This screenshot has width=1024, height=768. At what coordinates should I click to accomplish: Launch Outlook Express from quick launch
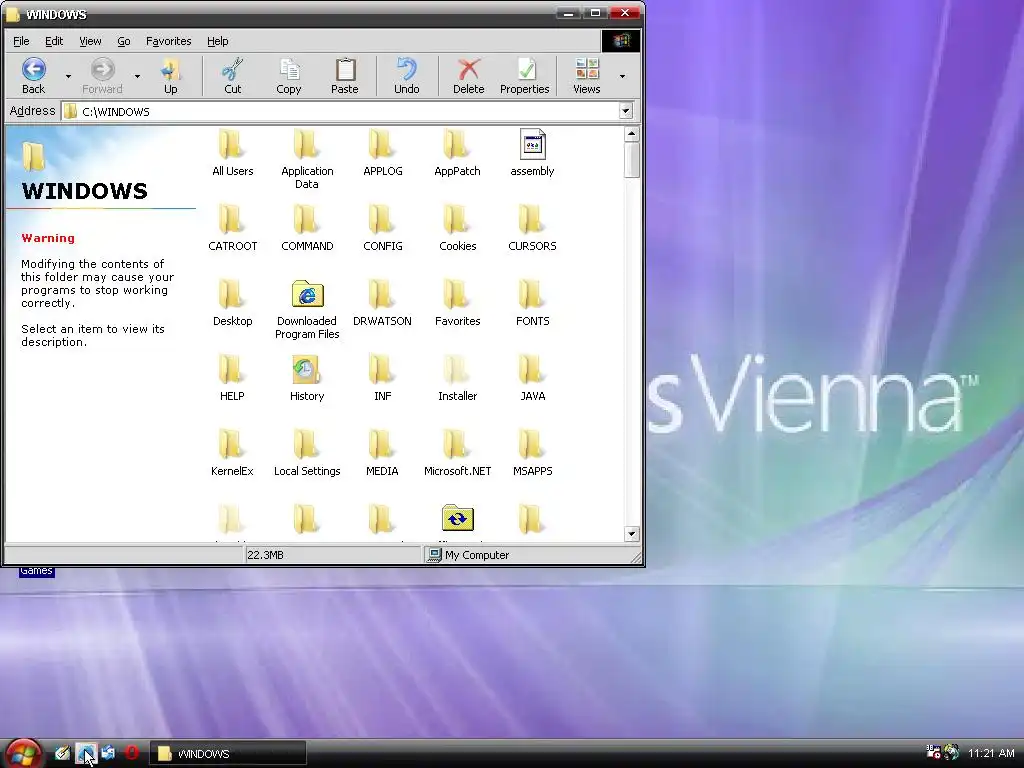tap(108, 753)
